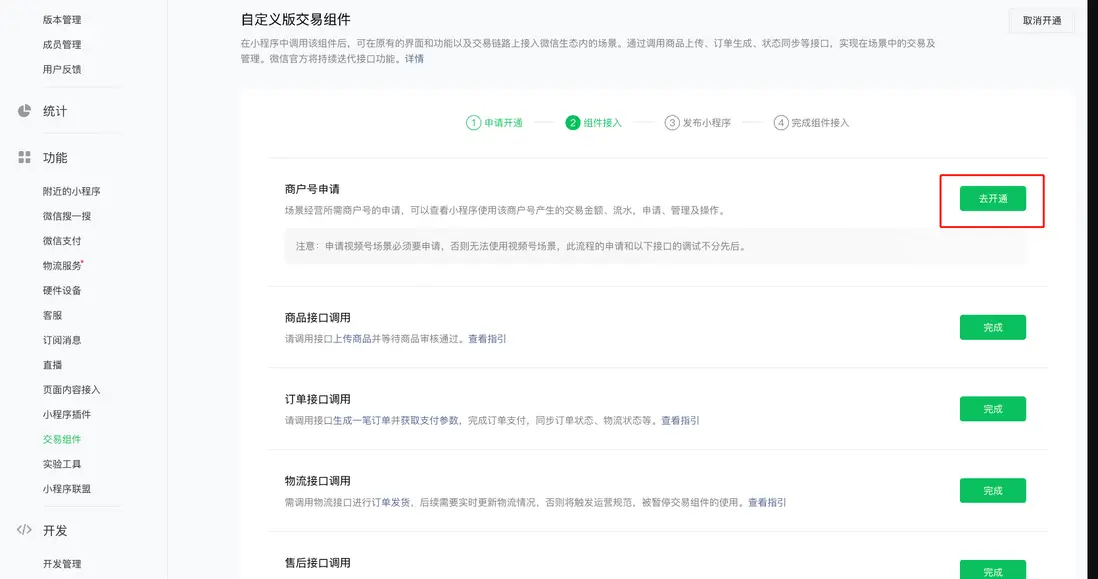
Task: Open 查看指引 link under 订单接口调用
Action: click(x=680, y=421)
